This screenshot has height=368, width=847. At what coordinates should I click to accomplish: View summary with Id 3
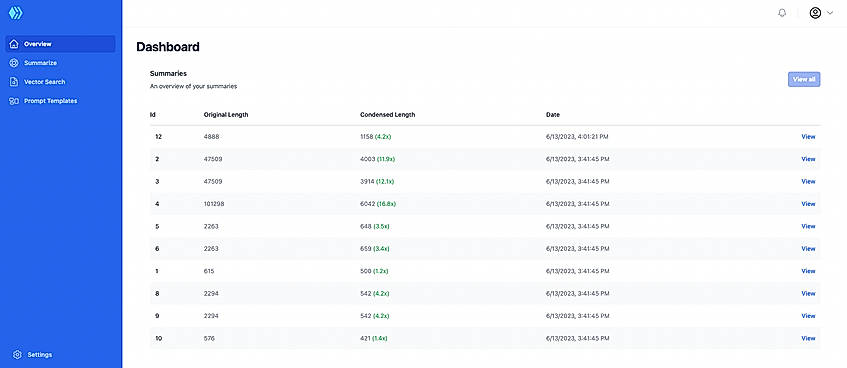tap(808, 182)
